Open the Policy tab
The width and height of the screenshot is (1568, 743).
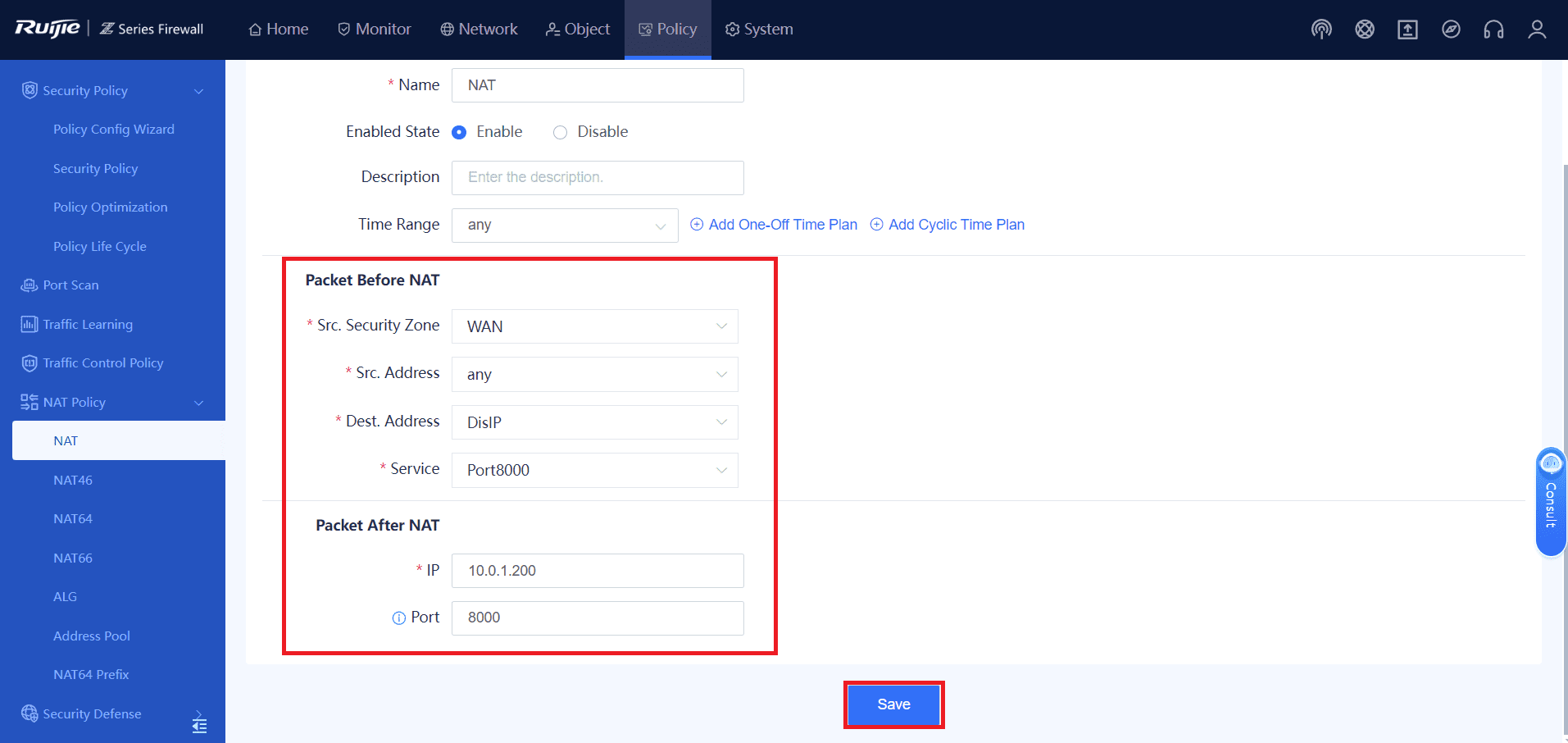point(668,30)
